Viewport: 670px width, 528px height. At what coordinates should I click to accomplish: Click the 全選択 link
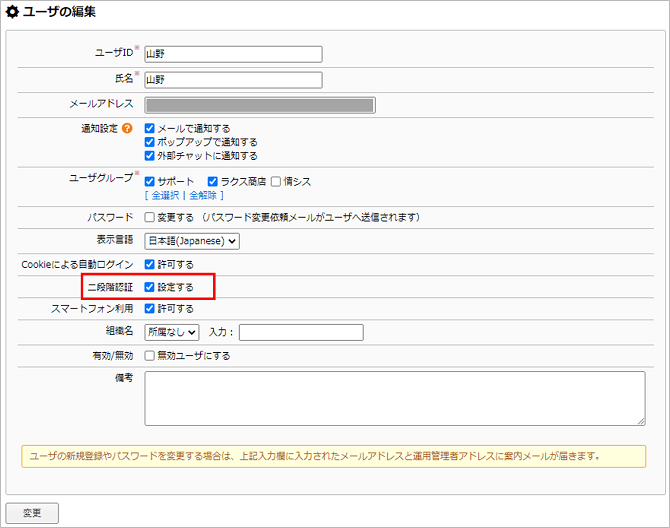click(x=165, y=195)
